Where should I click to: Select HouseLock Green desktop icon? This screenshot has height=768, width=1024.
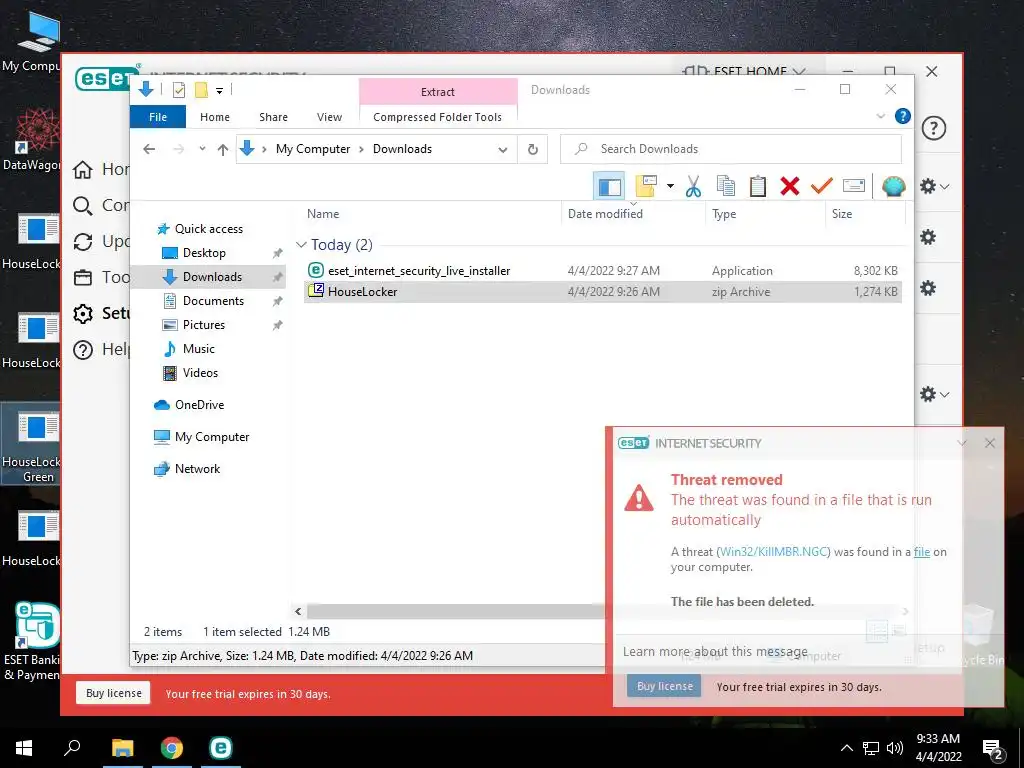pyautogui.click(x=30, y=445)
